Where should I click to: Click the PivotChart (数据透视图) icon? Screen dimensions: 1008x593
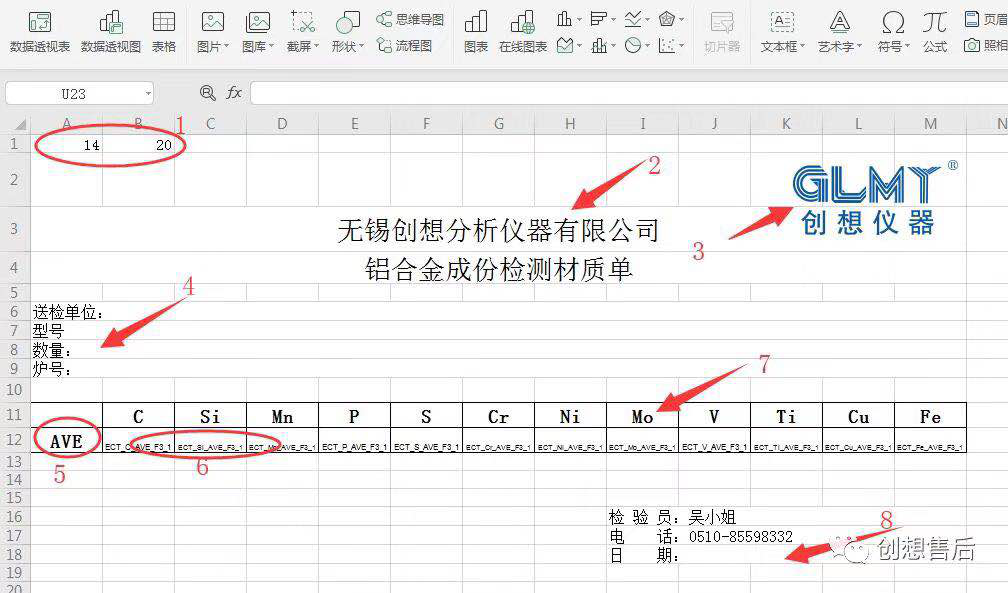pos(111,31)
